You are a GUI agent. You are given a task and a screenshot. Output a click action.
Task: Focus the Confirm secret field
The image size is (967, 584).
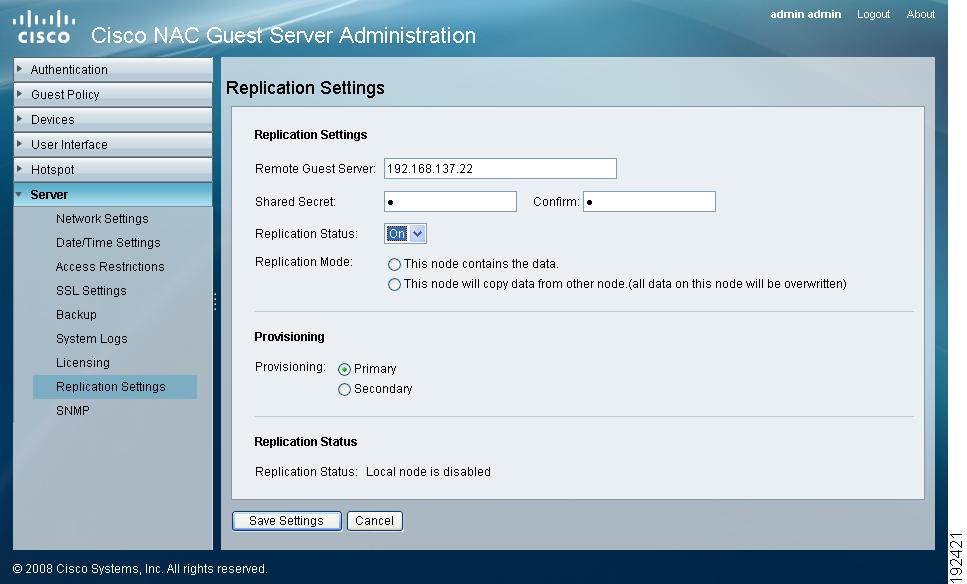649,202
